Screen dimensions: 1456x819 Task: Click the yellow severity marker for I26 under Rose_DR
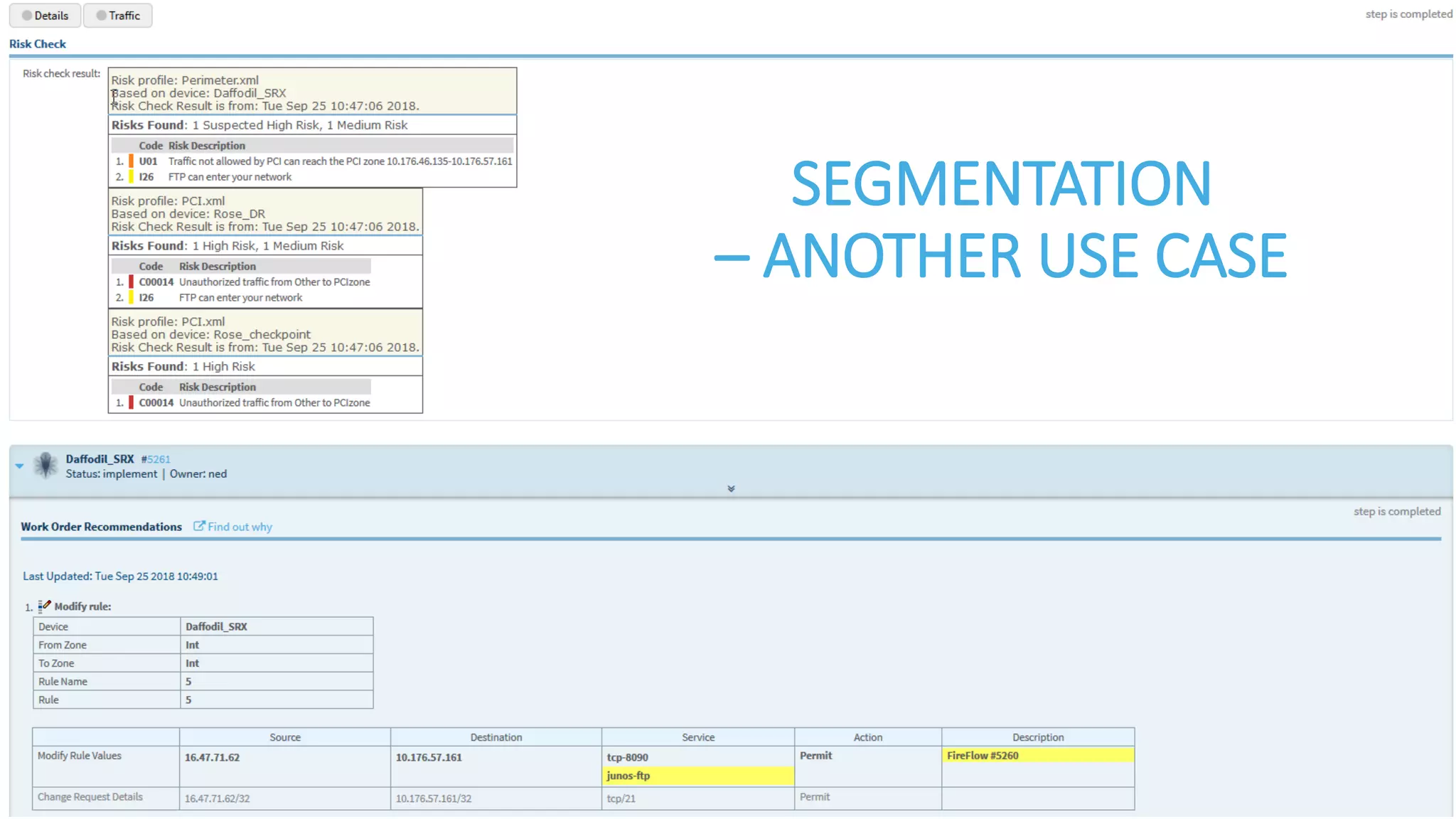(x=131, y=298)
